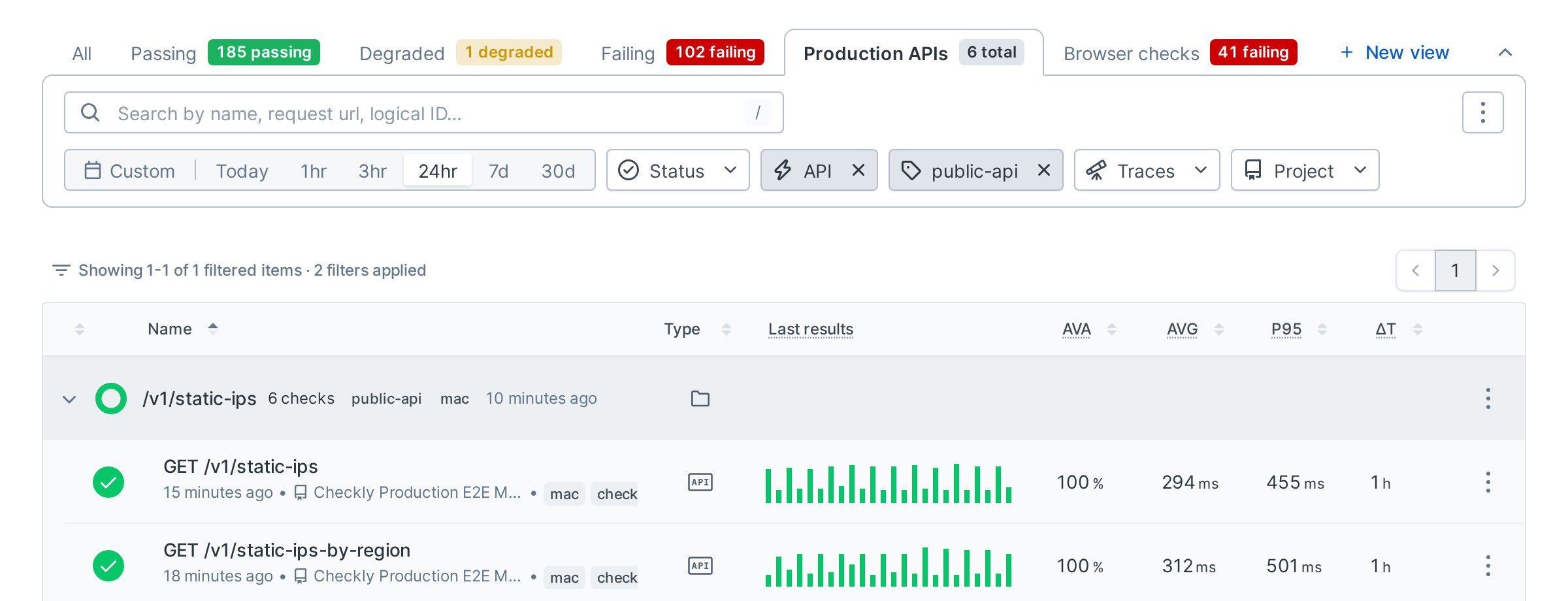Open the Traces filter dropdown

[1147, 170]
